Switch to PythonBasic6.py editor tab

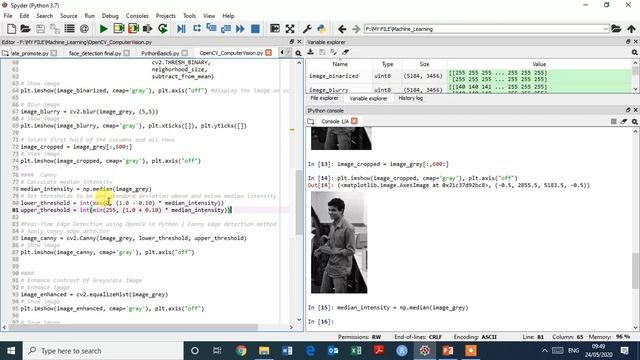point(160,53)
